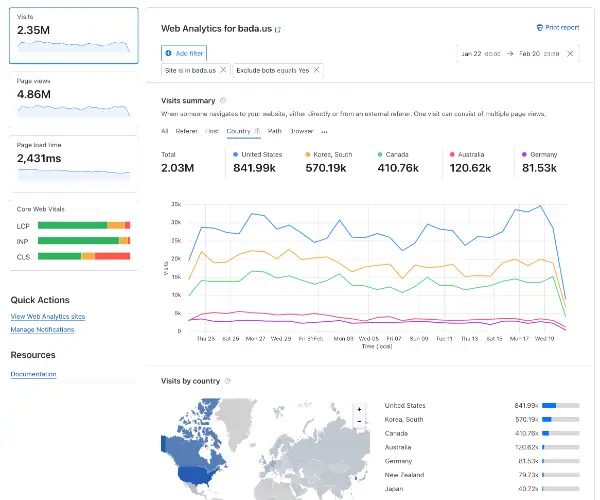Remove the 'Exclude bots equals Yes' filter
This screenshot has width=600, height=500.
click(x=317, y=70)
